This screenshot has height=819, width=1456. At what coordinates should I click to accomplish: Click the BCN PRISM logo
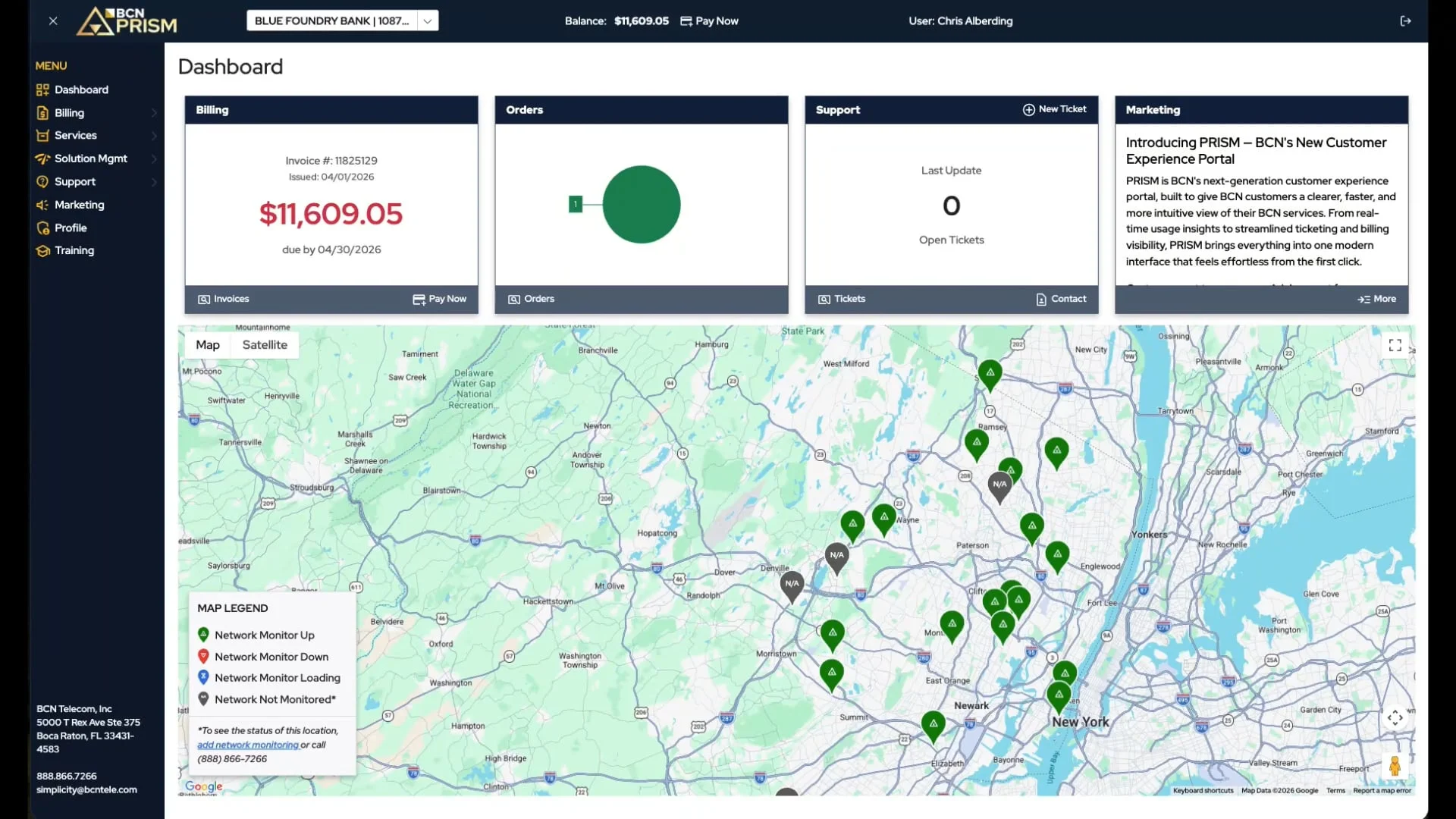click(x=127, y=21)
